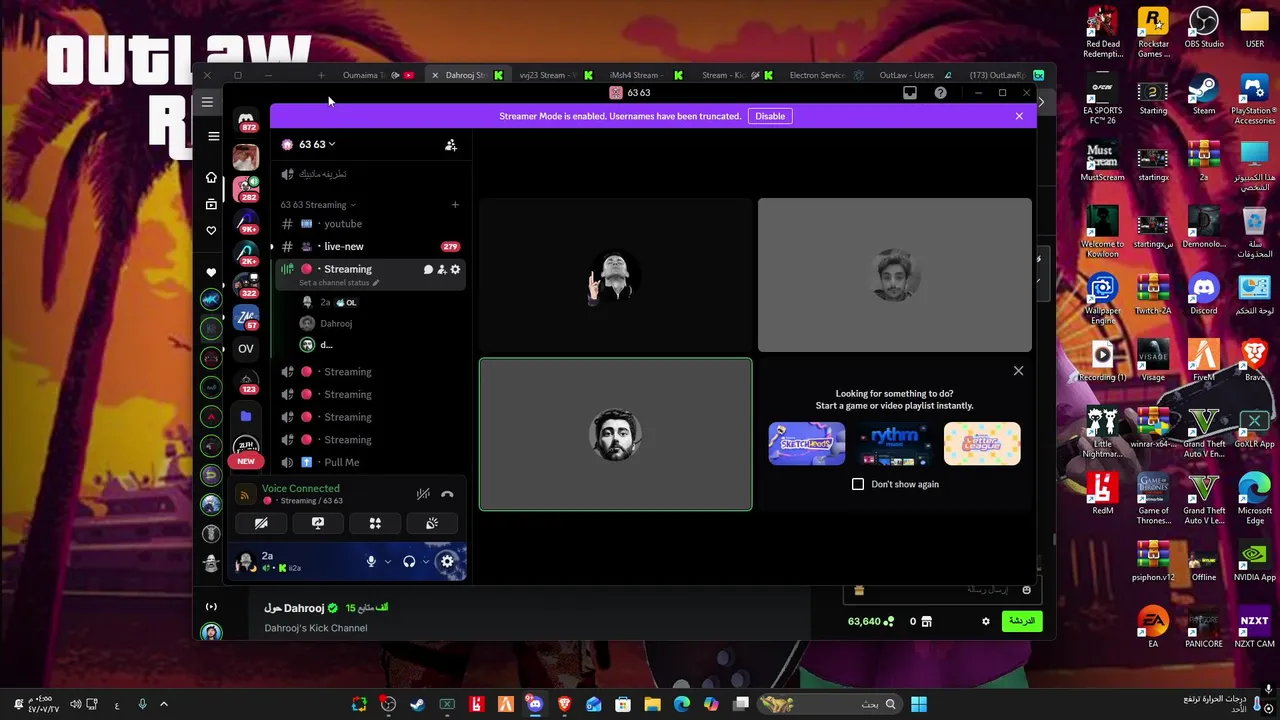Click invite-to-channel icon on active Streaming channel

tap(442, 269)
